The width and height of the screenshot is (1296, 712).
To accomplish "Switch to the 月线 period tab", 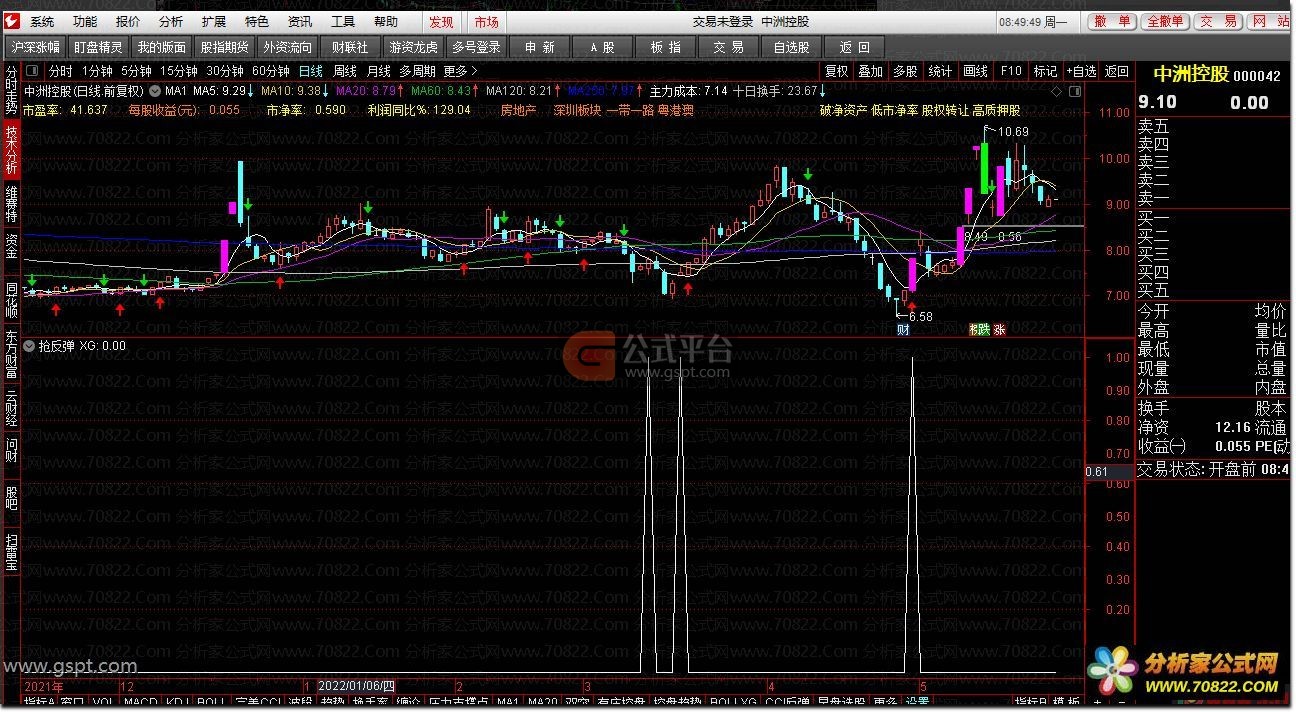I will [379, 71].
